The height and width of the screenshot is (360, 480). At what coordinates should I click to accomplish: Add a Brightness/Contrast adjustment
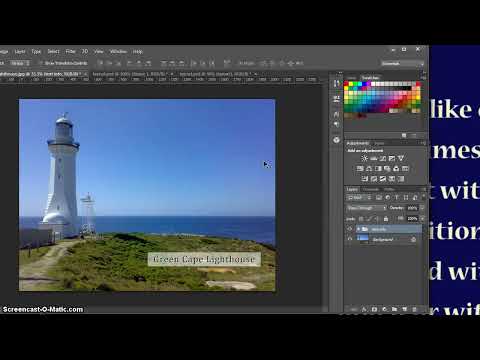tap(364, 158)
